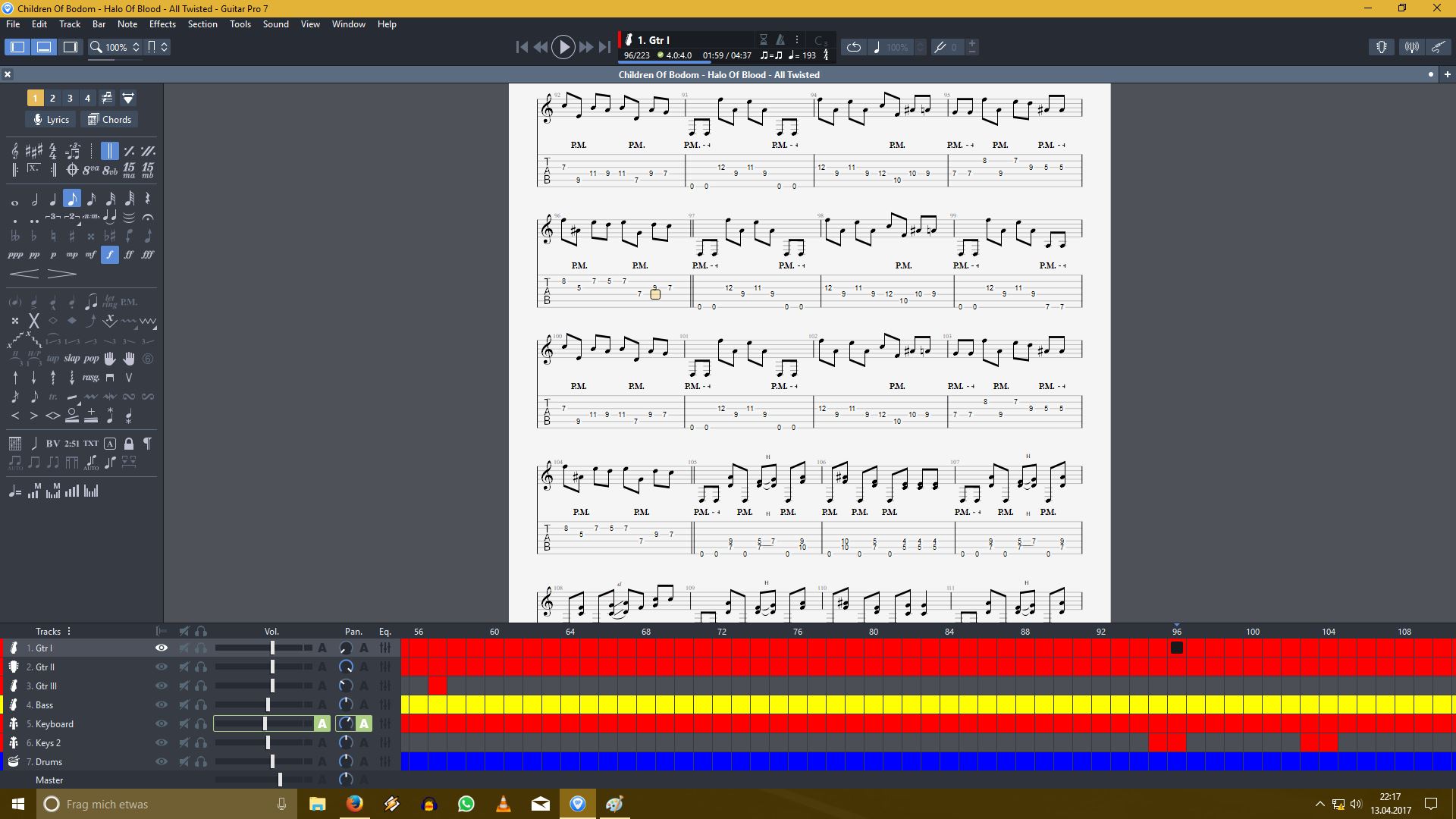Viewport: 1456px width, 819px height.
Task: Select the highlighted eighth note duration
Action: [x=72, y=199]
